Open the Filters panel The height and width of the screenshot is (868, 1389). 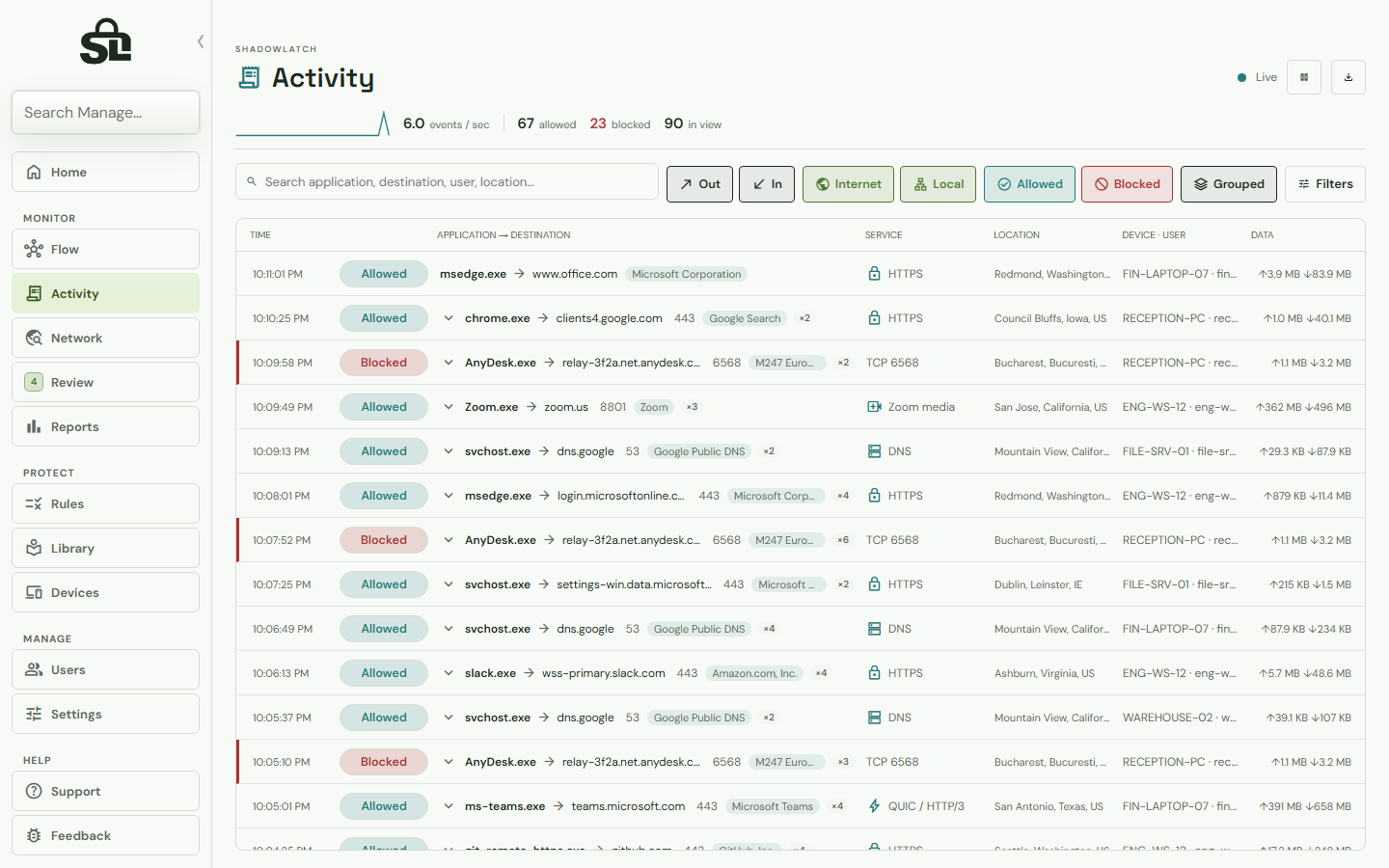click(1325, 184)
